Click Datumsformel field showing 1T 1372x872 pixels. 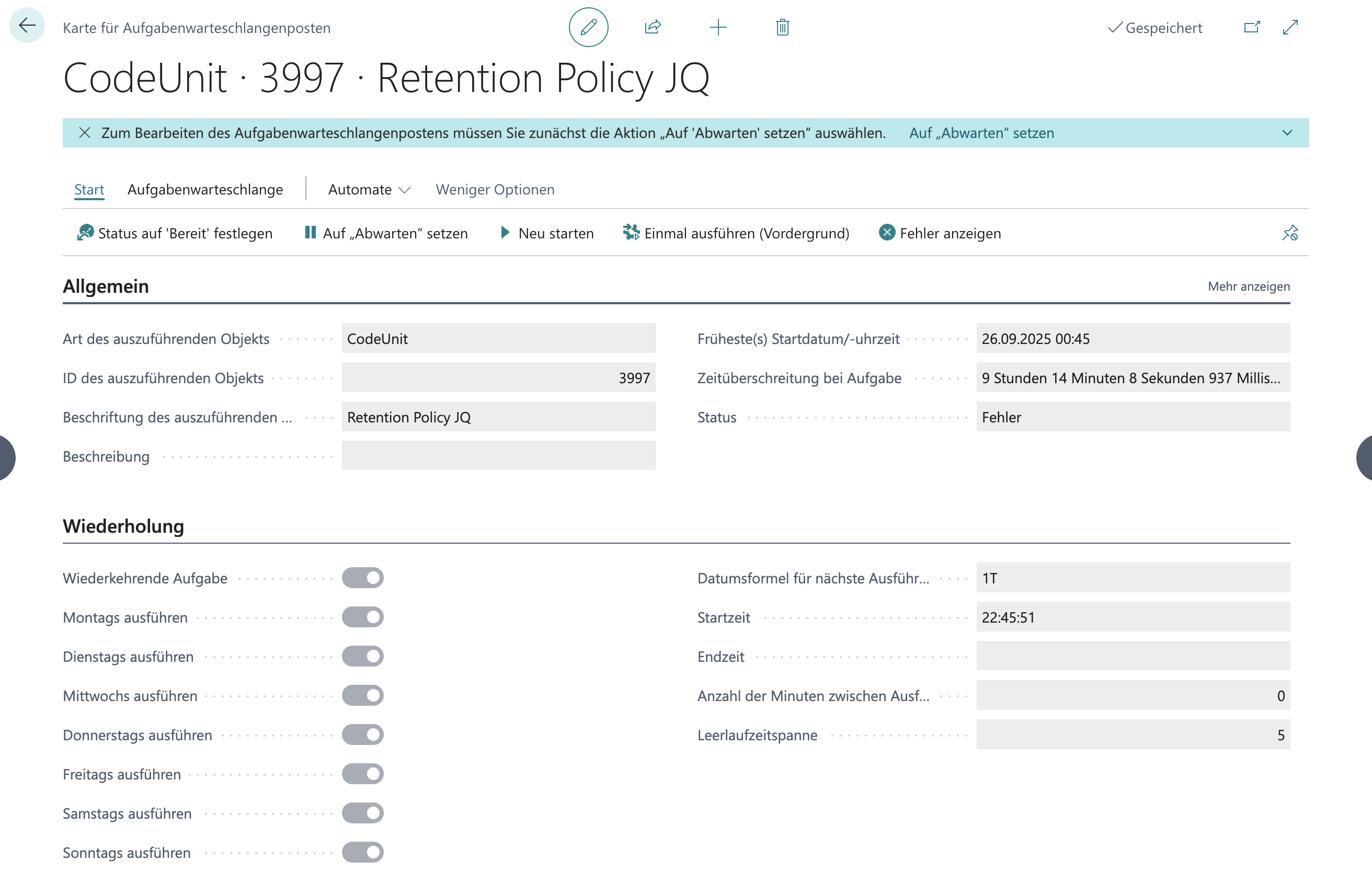(1133, 578)
